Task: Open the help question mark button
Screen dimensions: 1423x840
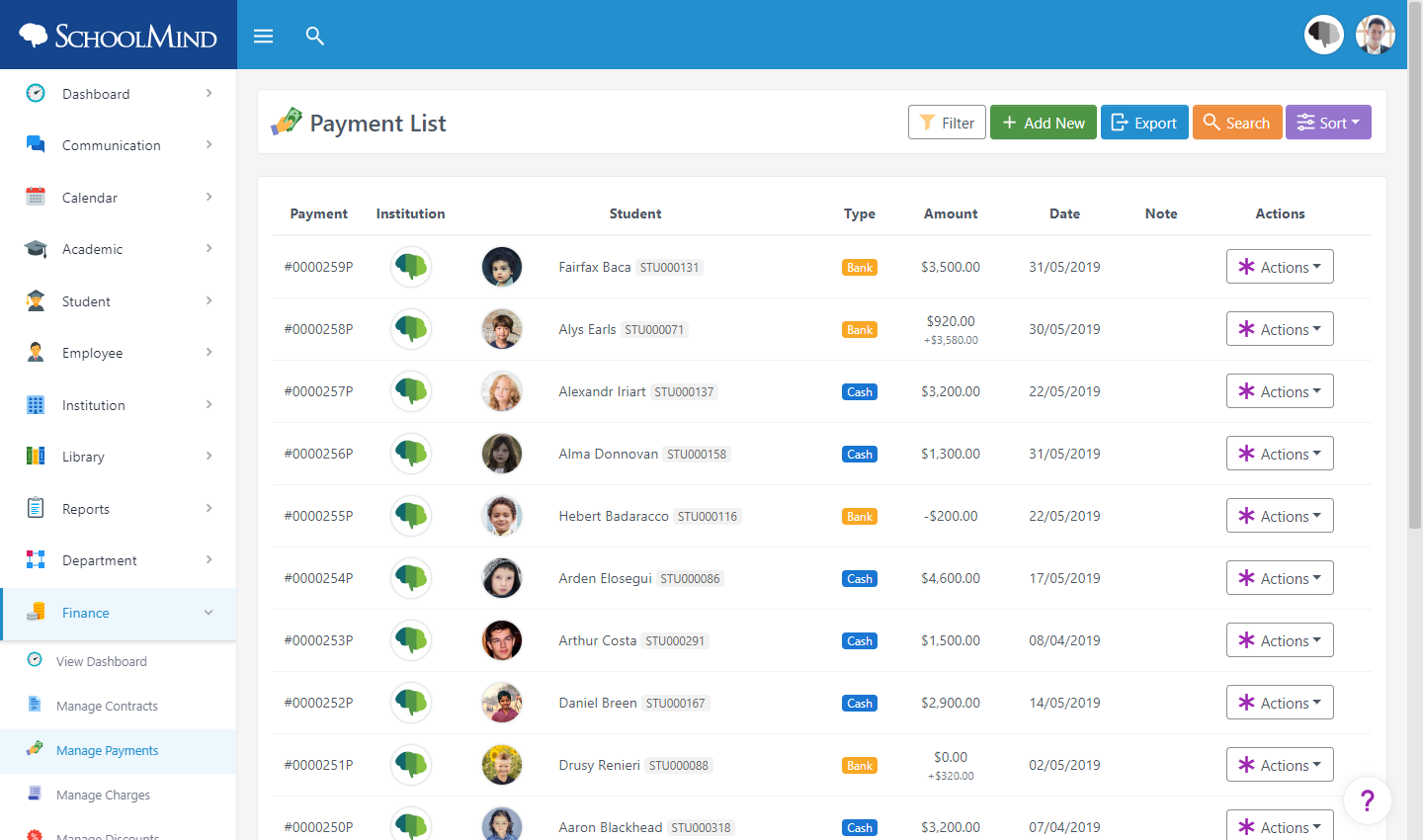Action: click(1368, 800)
